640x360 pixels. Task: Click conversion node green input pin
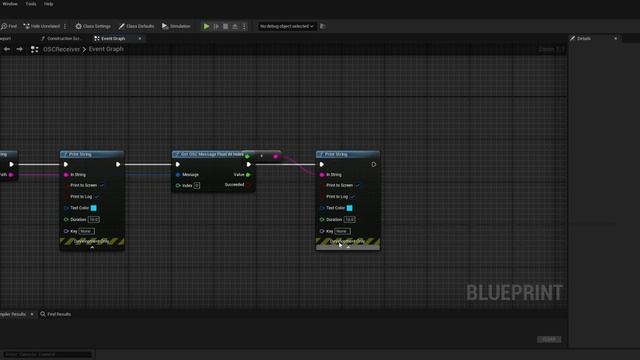click(247, 156)
